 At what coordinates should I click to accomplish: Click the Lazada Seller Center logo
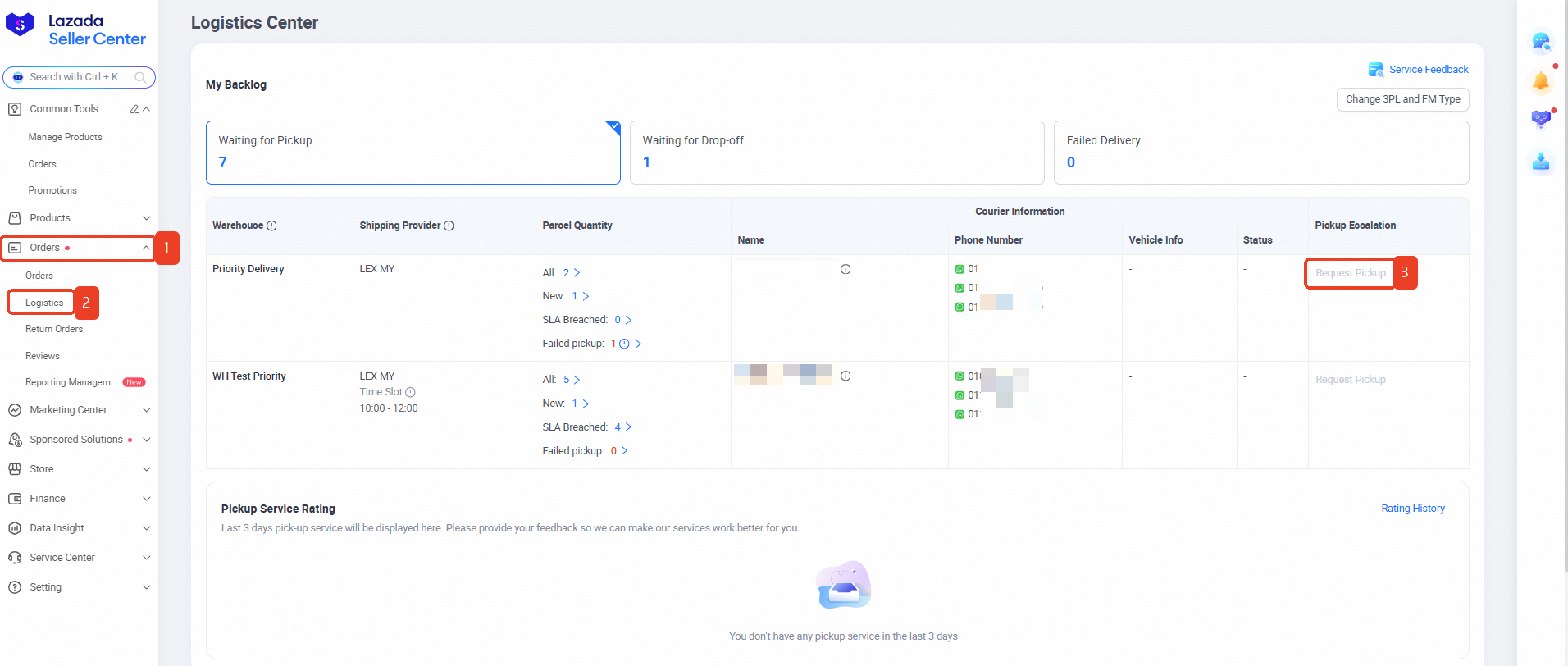(x=76, y=30)
